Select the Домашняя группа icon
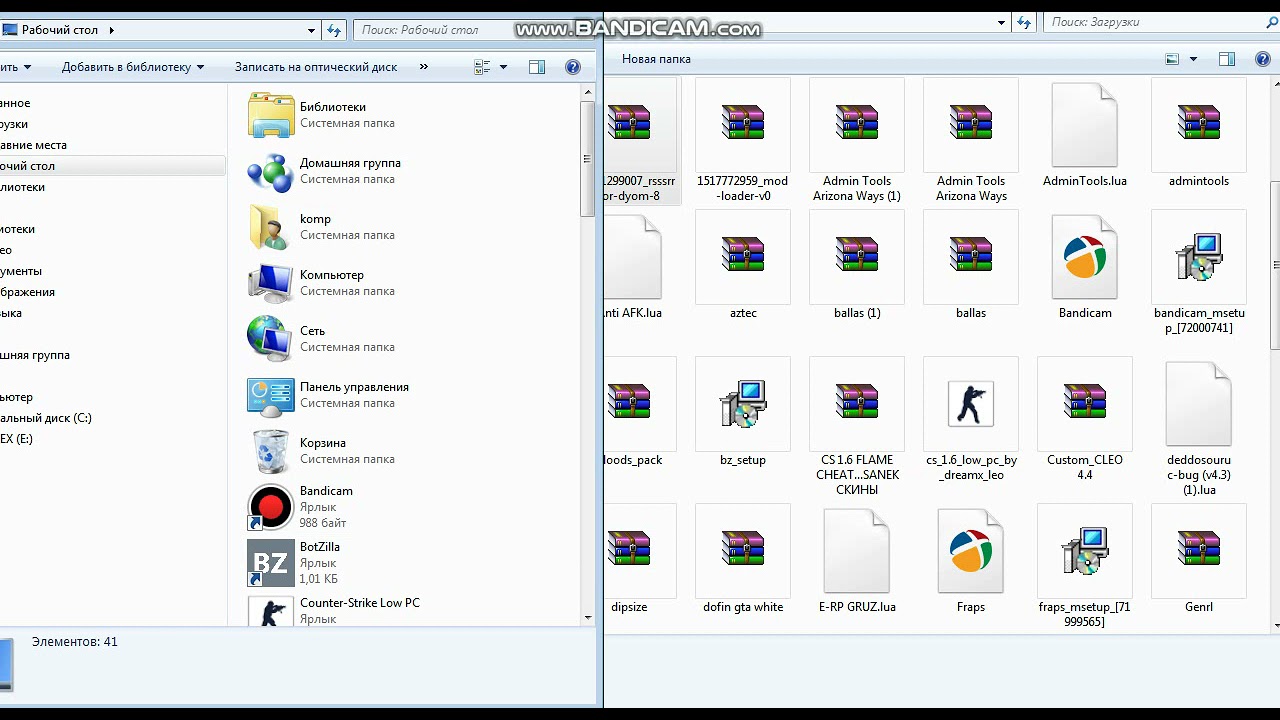The width and height of the screenshot is (1280, 720). point(270,171)
